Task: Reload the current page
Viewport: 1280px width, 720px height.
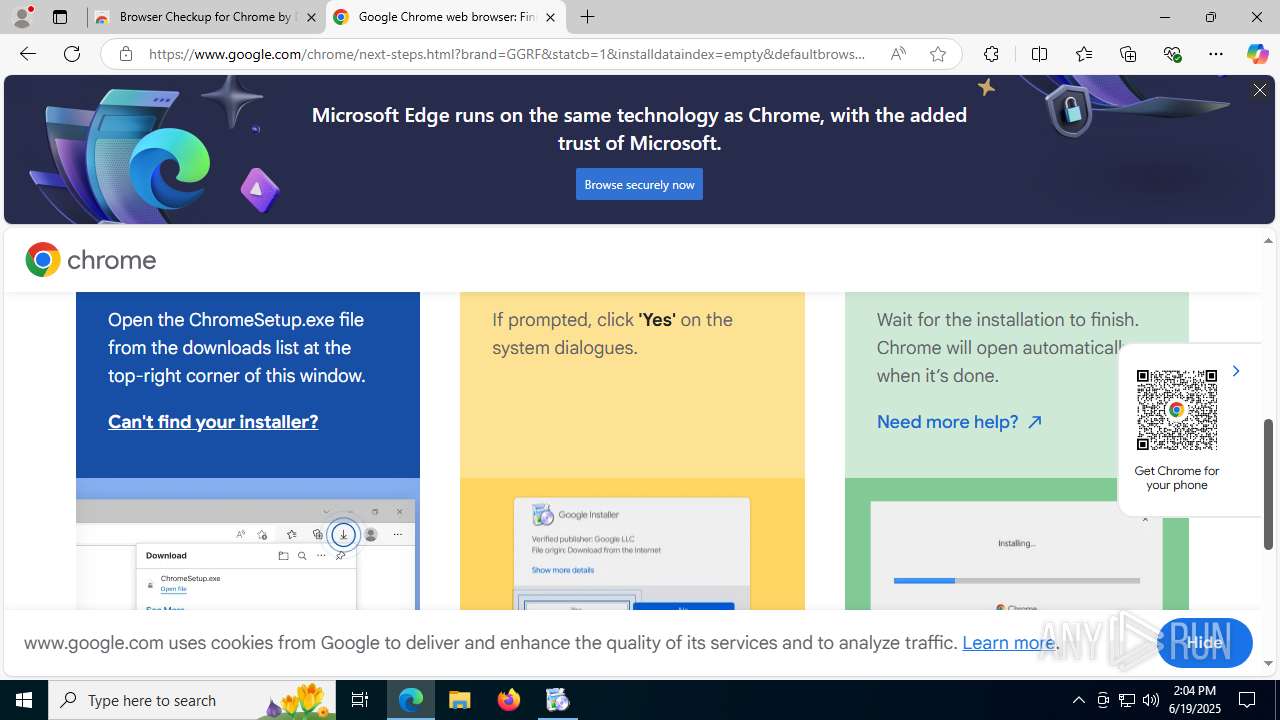Action: pos(72,54)
